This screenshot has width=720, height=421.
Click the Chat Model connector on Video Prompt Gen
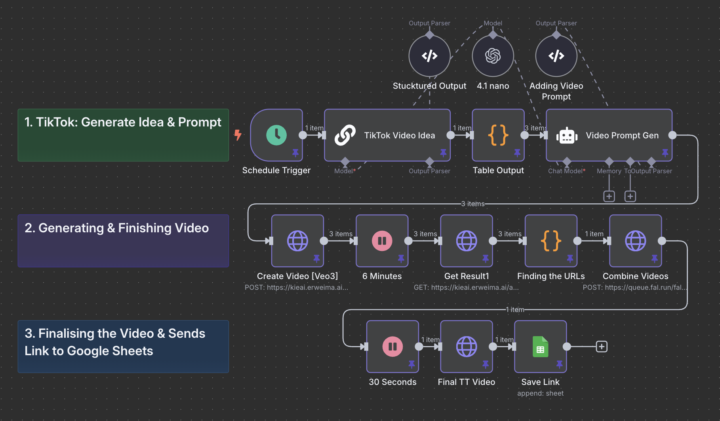point(567,161)
